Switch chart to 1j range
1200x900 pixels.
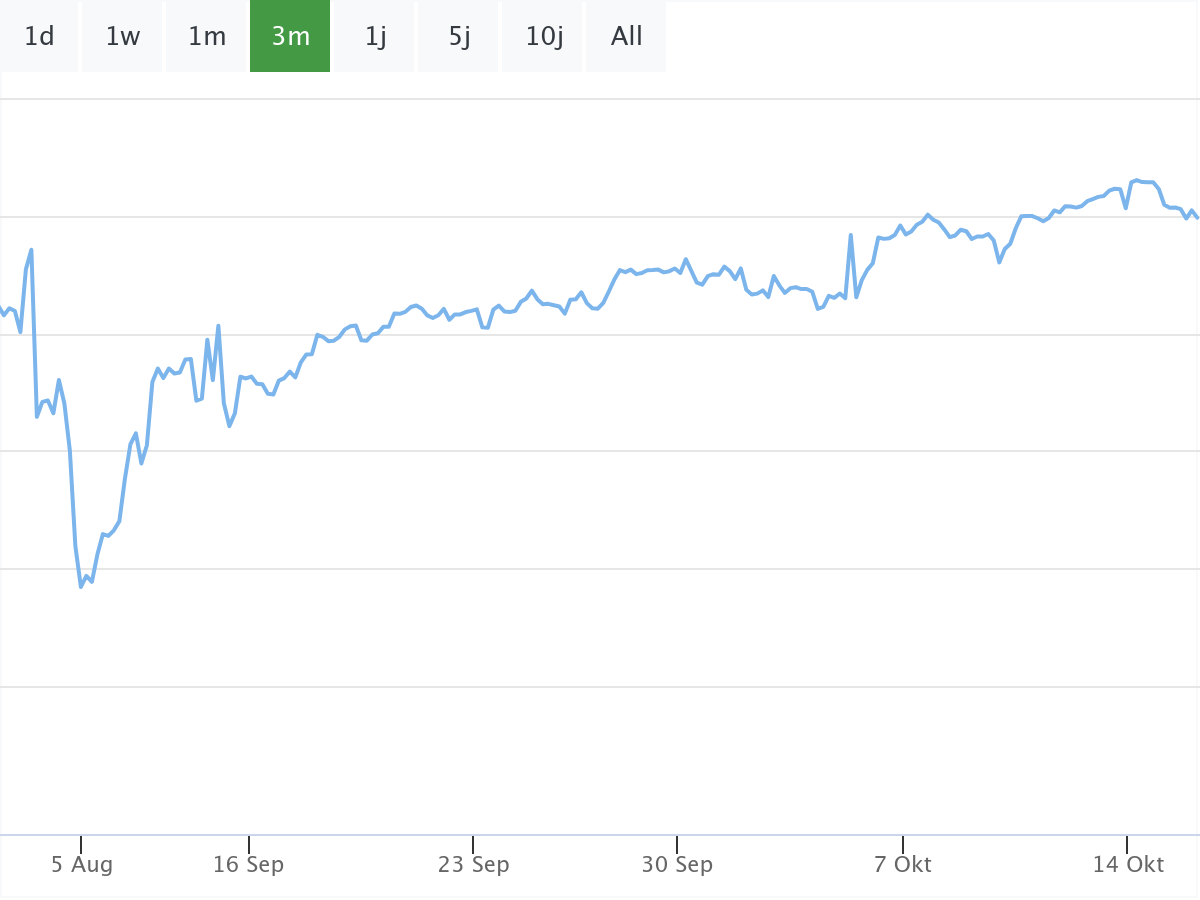click(375, 37)
